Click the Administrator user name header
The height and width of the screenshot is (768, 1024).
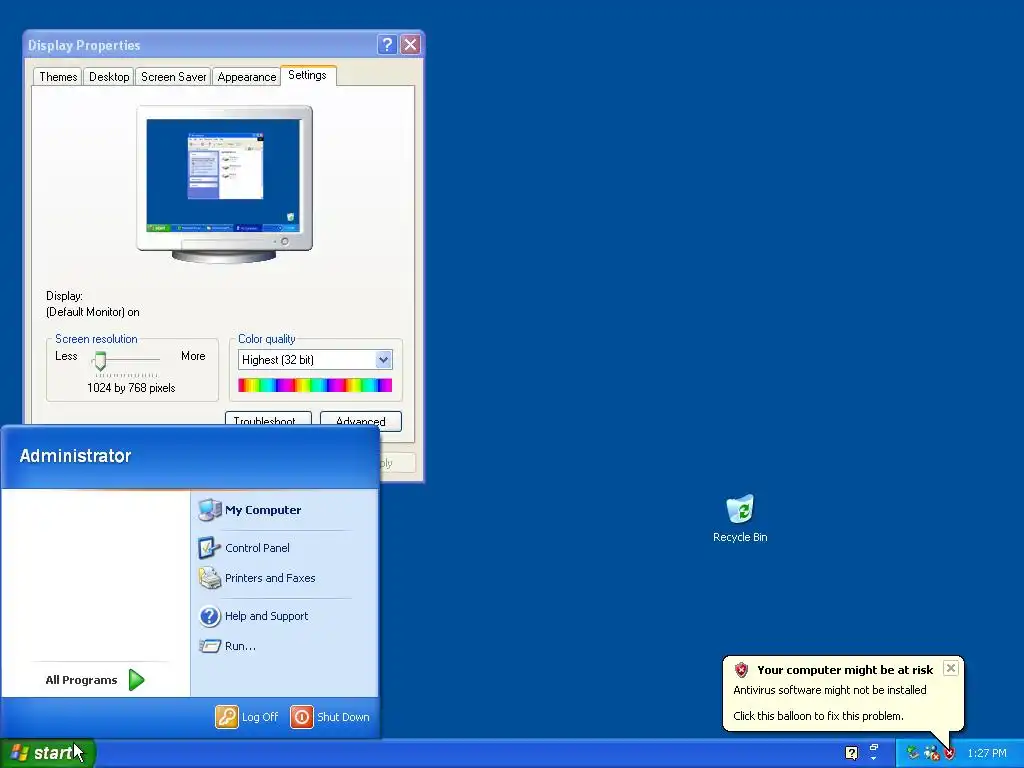(75, 456)
